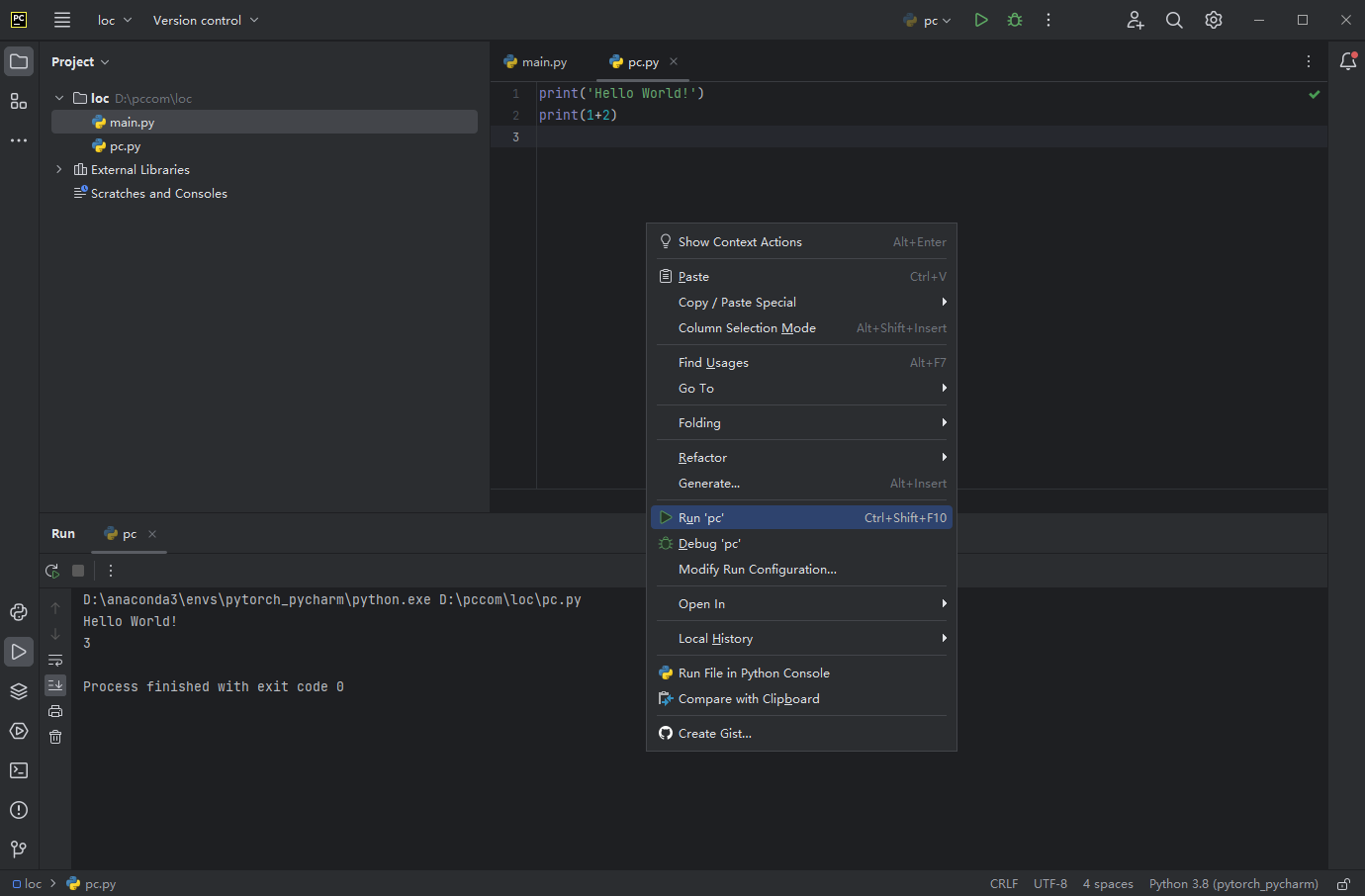Choose Run File in Python Console

(x=801, y=673)
